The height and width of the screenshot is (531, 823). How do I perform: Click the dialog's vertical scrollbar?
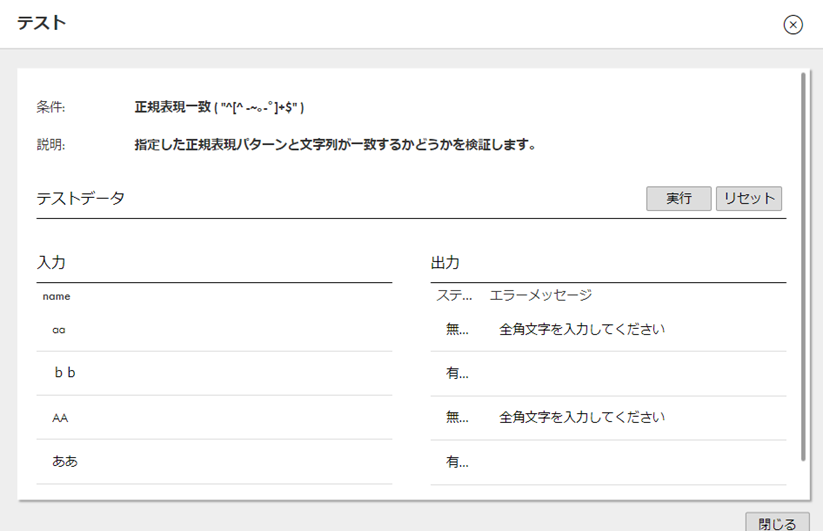tap(803, 267)
